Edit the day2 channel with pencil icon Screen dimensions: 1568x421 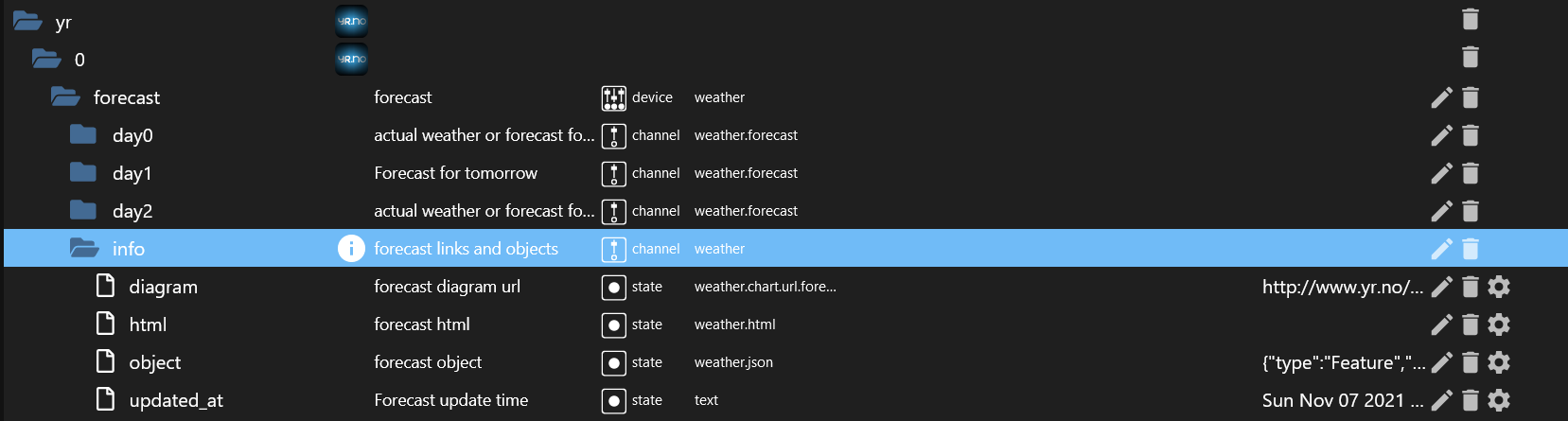click(x=1441, y=211)
